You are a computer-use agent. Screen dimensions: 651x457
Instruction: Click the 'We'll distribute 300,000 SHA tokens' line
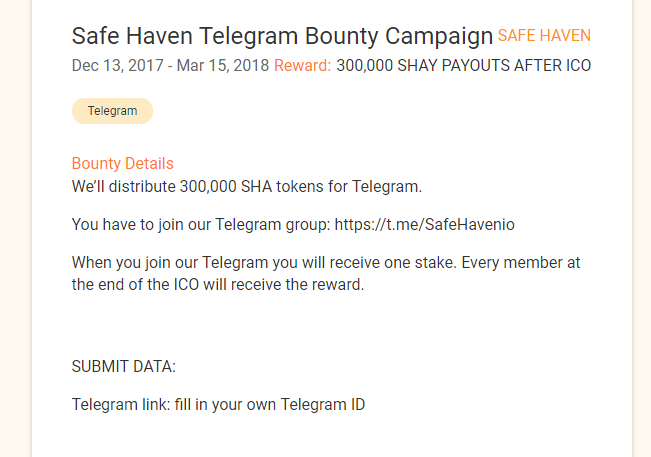[246, 186]
